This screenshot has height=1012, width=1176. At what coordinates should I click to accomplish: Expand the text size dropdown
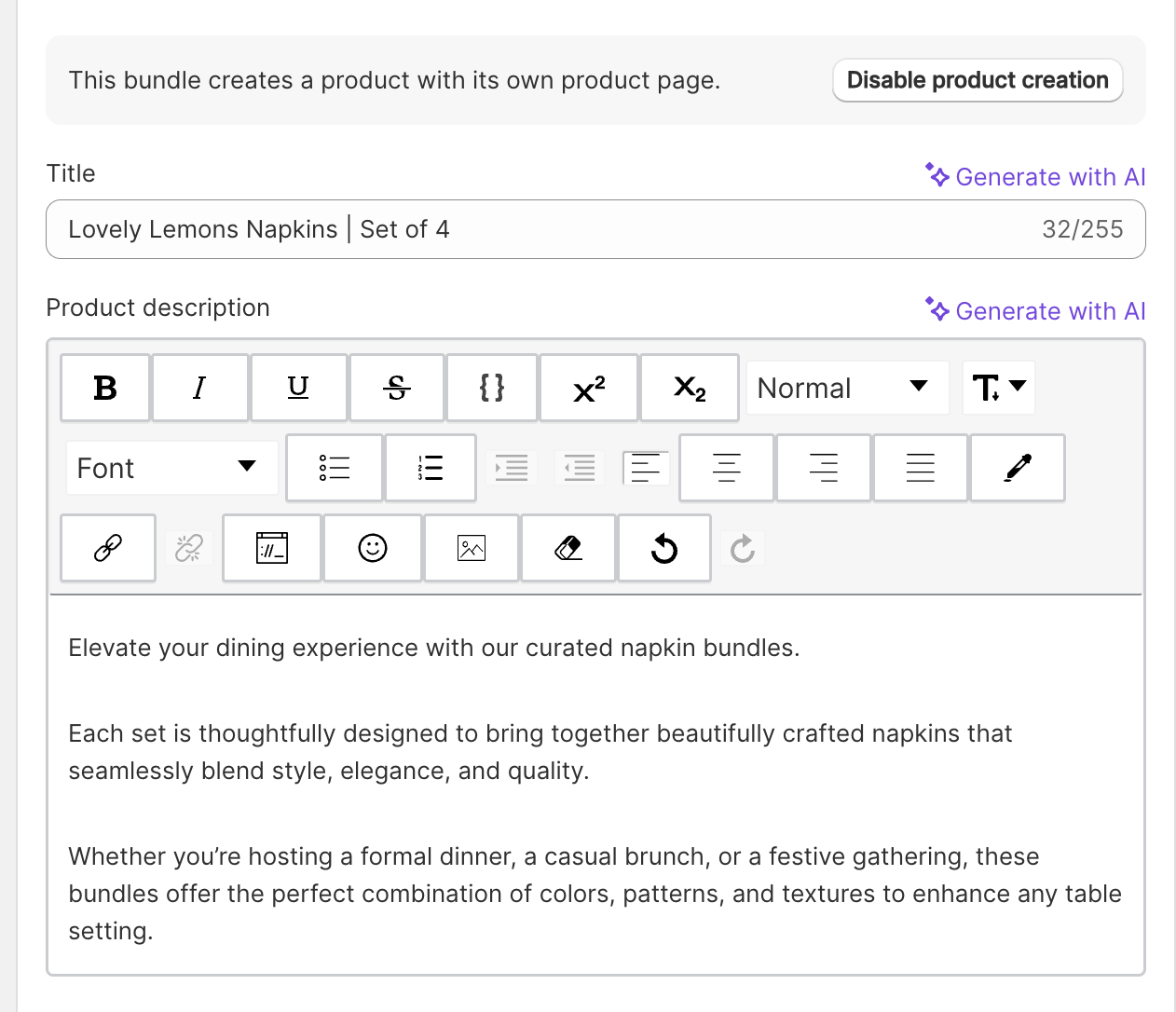pos(999,388)
